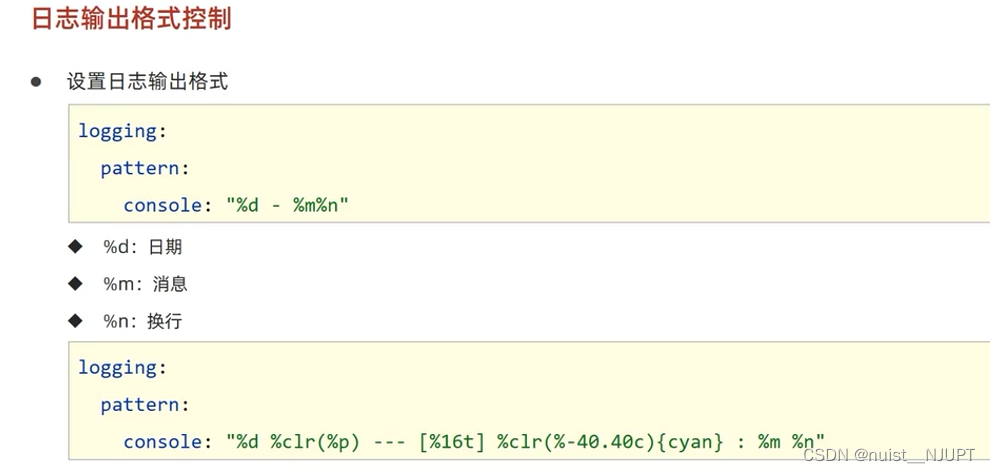This screenshot has width=990, height=473.
Task: Click the %d: 日期 explanation text
Action: click(x=143, y=247)
